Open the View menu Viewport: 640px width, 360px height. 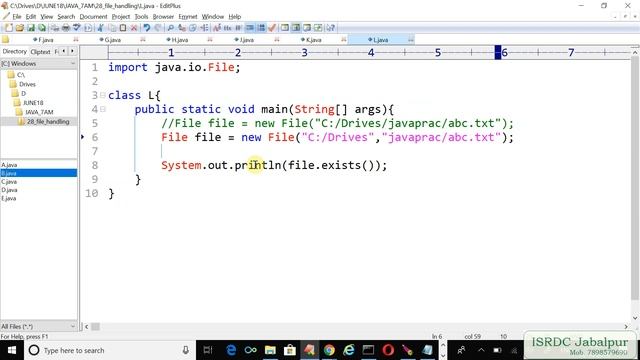tap(47, 17)
